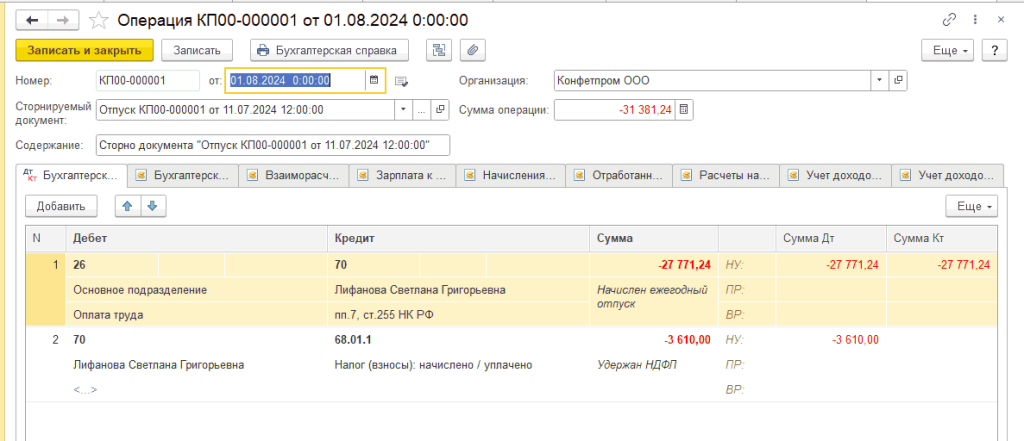Click the paperclip attached files icon

pyautogui.click(x=469, y=50)
